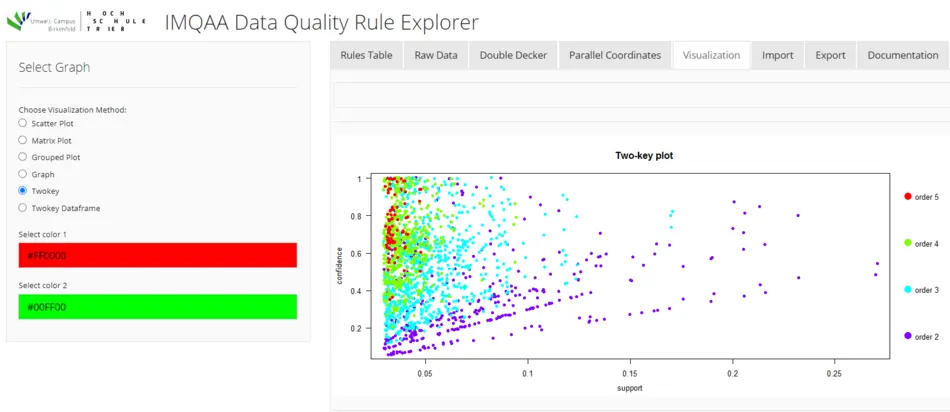Switch to the Raw Data tab
This screenshot has height=412, width=950.
tap(436, 55)
